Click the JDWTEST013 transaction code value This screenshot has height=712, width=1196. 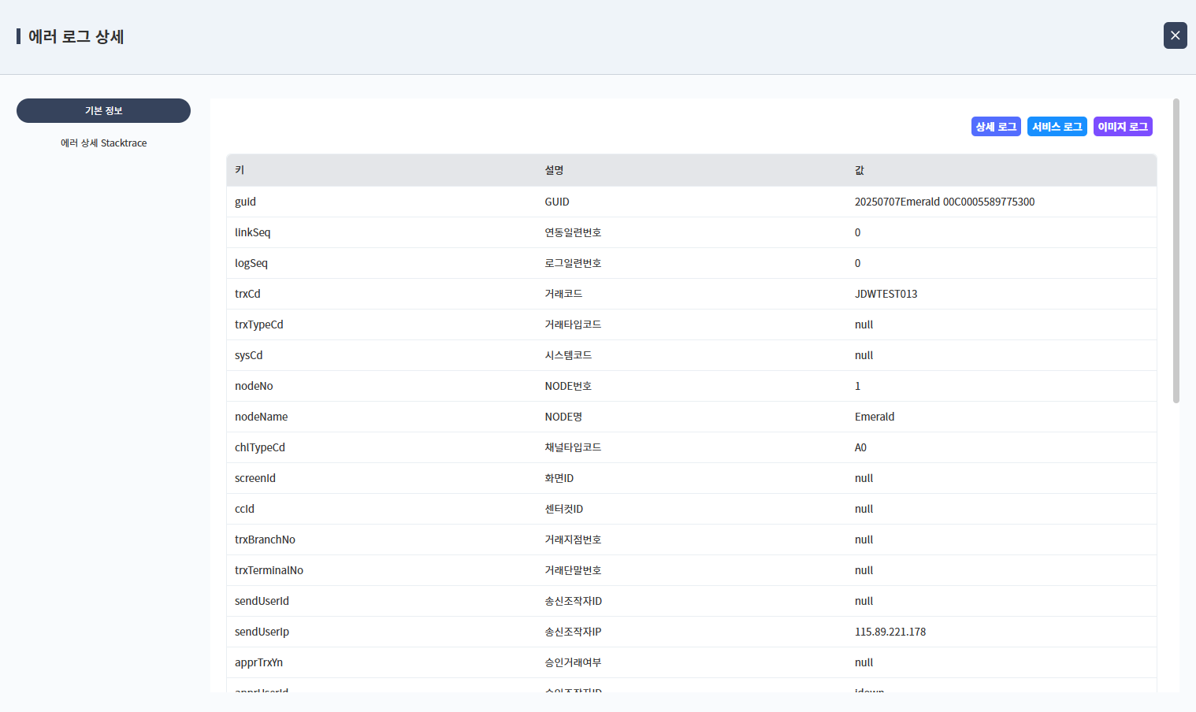coord(885,294)
